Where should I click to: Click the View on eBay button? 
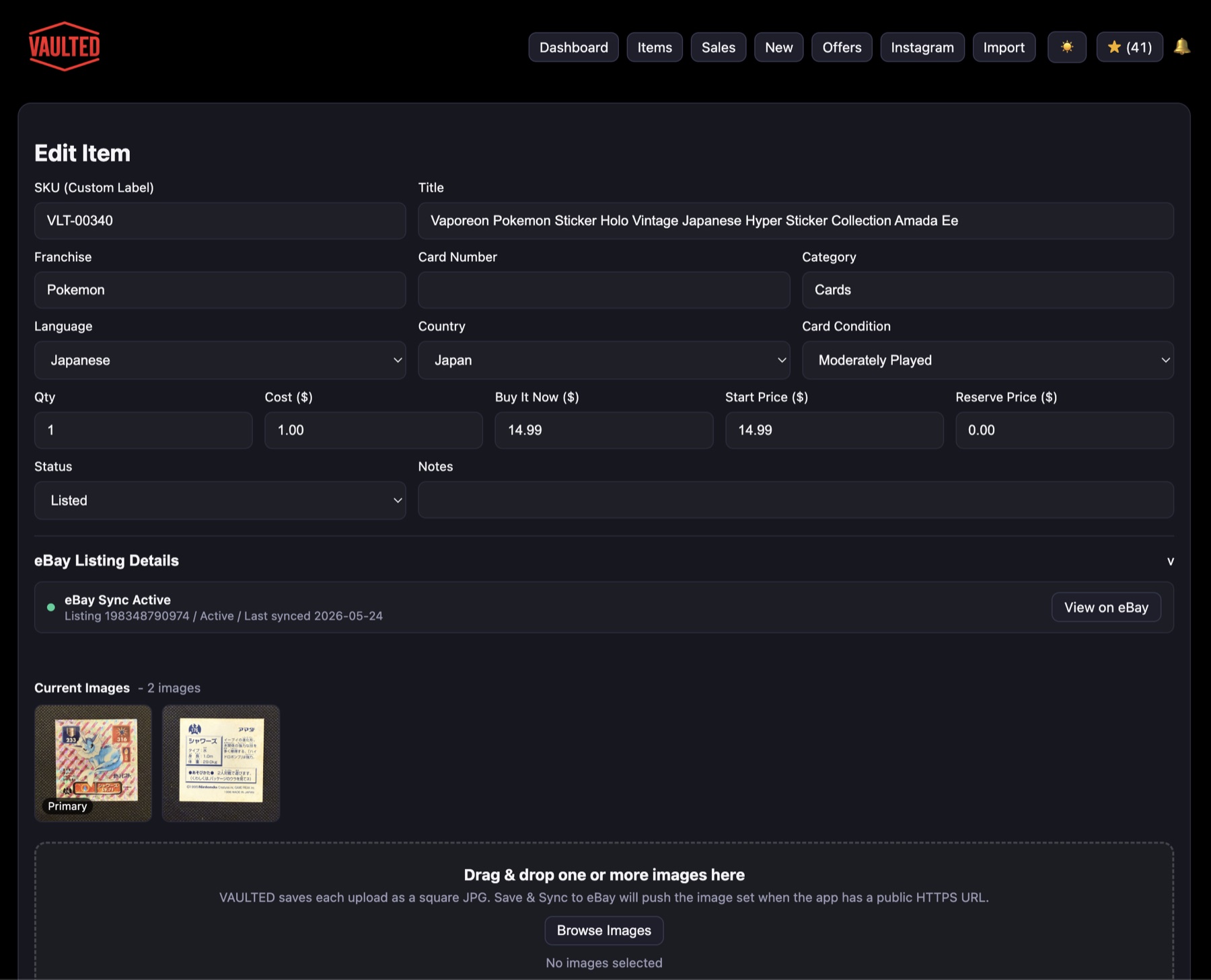[x=1106, y=607]
